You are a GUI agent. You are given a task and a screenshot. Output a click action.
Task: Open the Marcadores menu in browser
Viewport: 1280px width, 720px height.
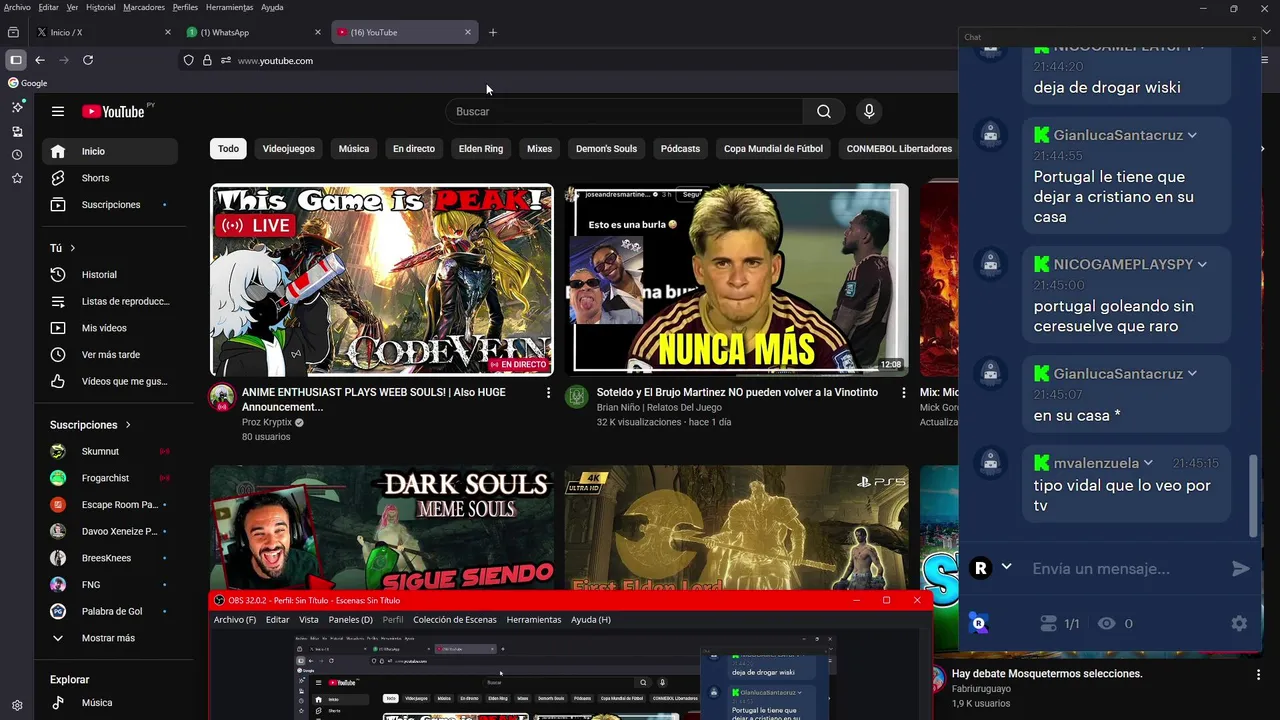(x=144, y=7)
